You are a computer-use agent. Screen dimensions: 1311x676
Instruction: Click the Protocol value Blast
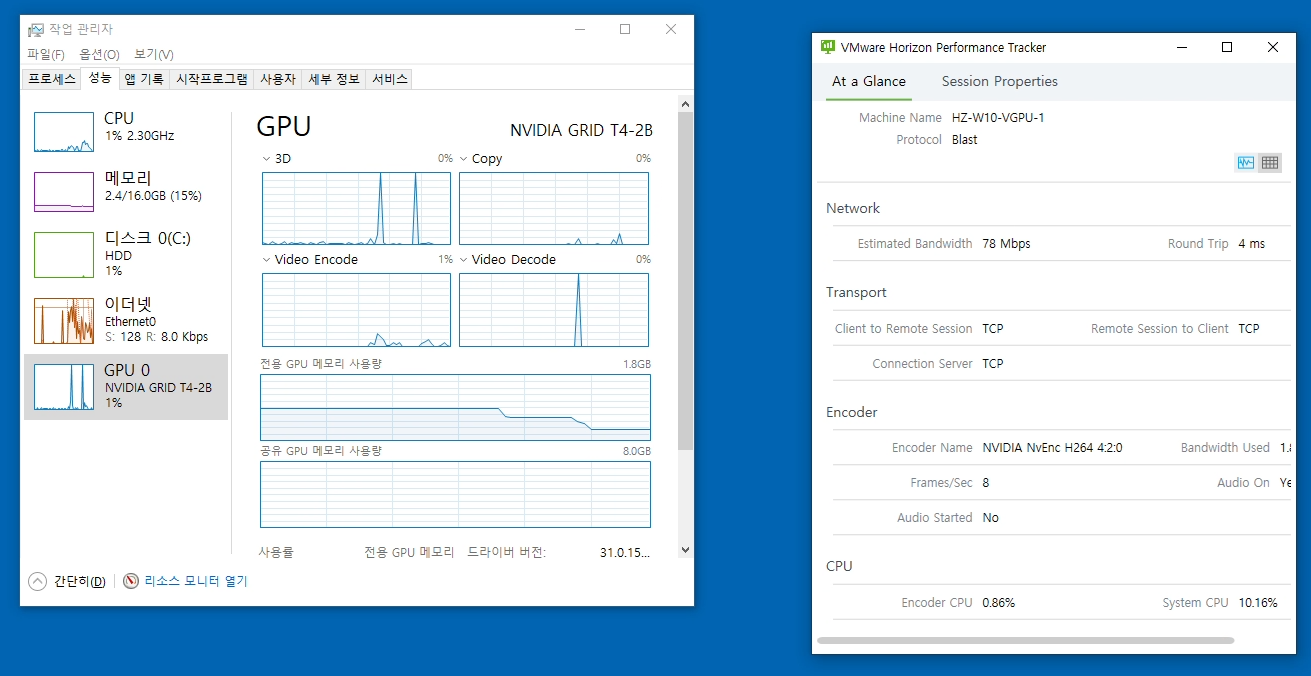click(x=965, y=140)
